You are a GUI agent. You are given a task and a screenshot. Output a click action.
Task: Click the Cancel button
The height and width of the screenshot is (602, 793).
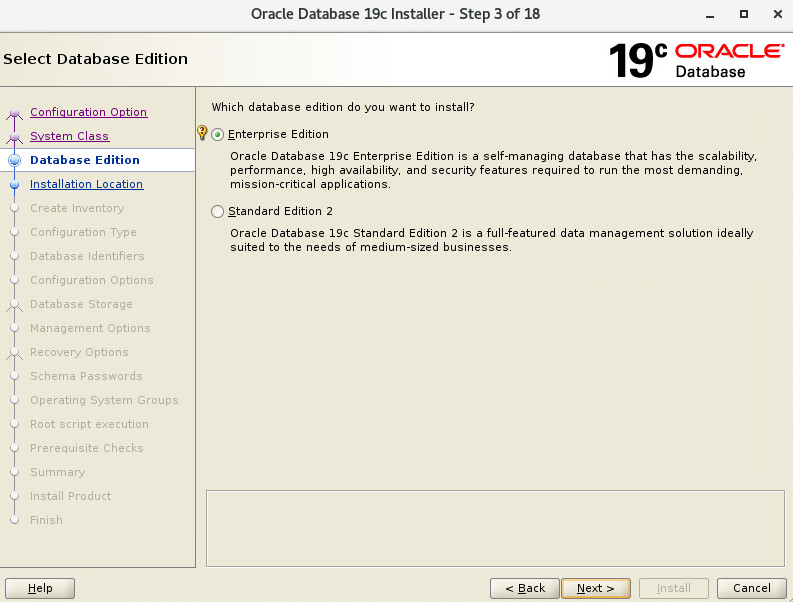tap(752, 588)
